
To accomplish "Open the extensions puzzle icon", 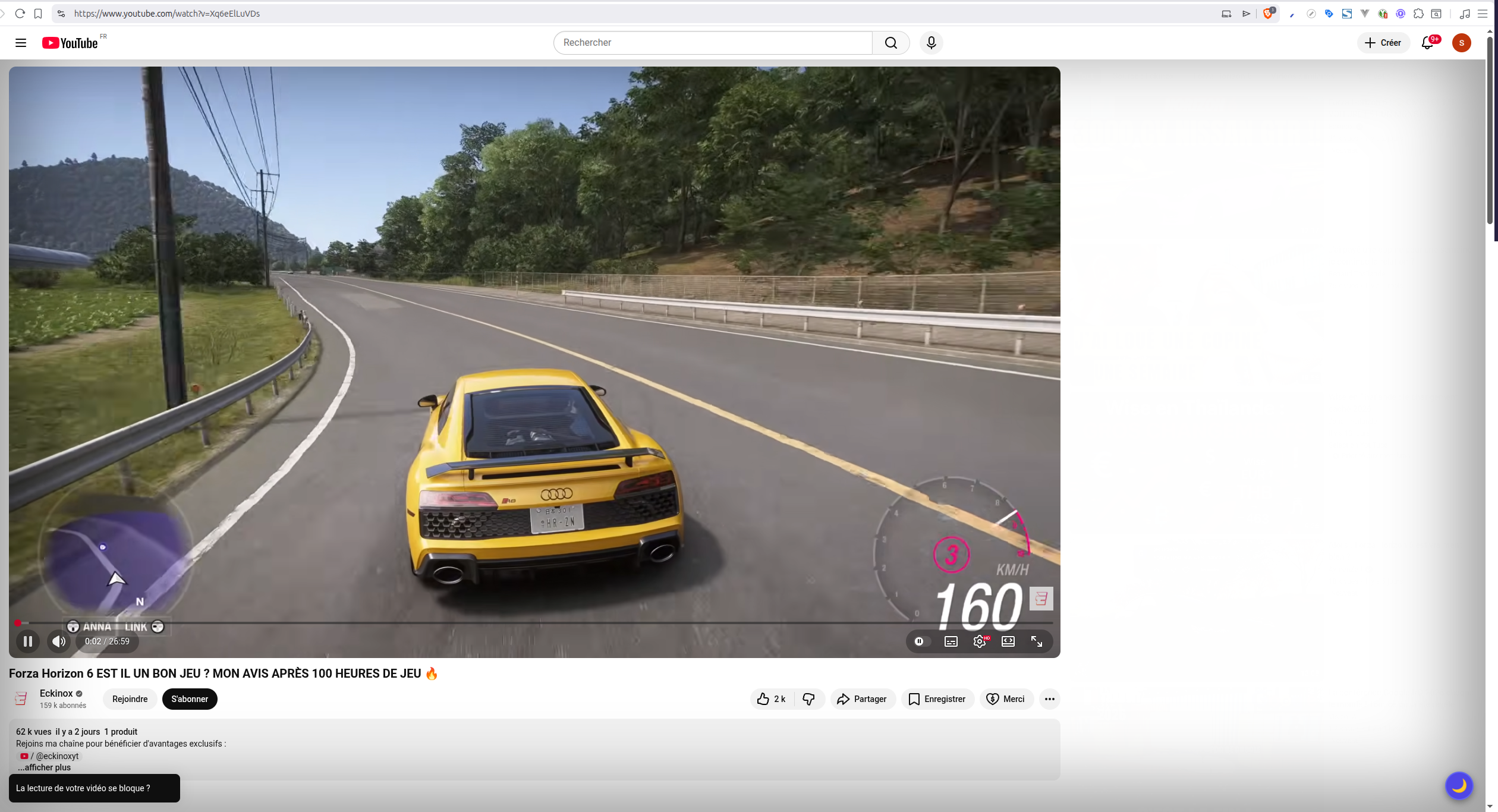I will point(1418,13).
